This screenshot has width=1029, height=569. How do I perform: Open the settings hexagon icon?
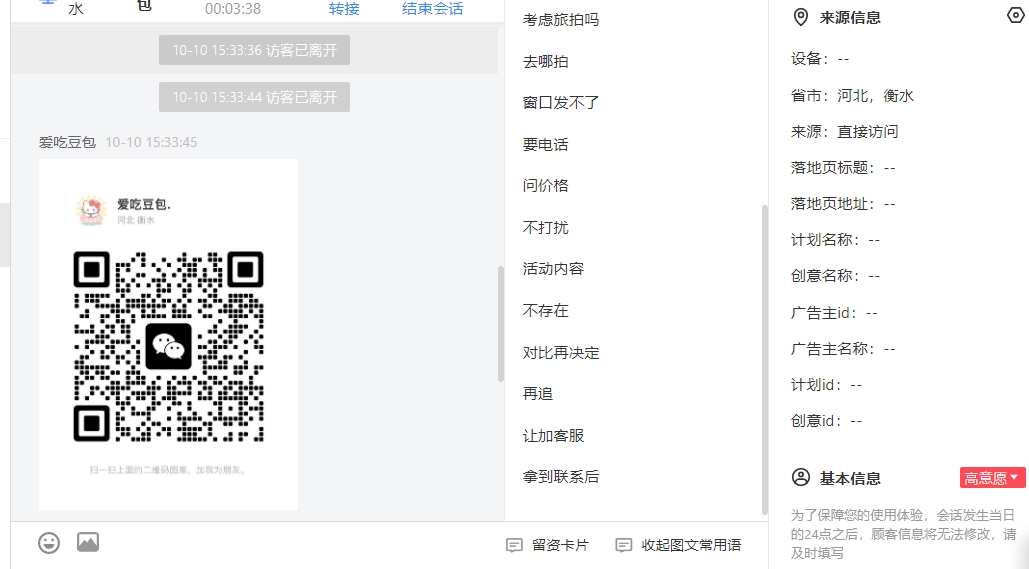1016,15
